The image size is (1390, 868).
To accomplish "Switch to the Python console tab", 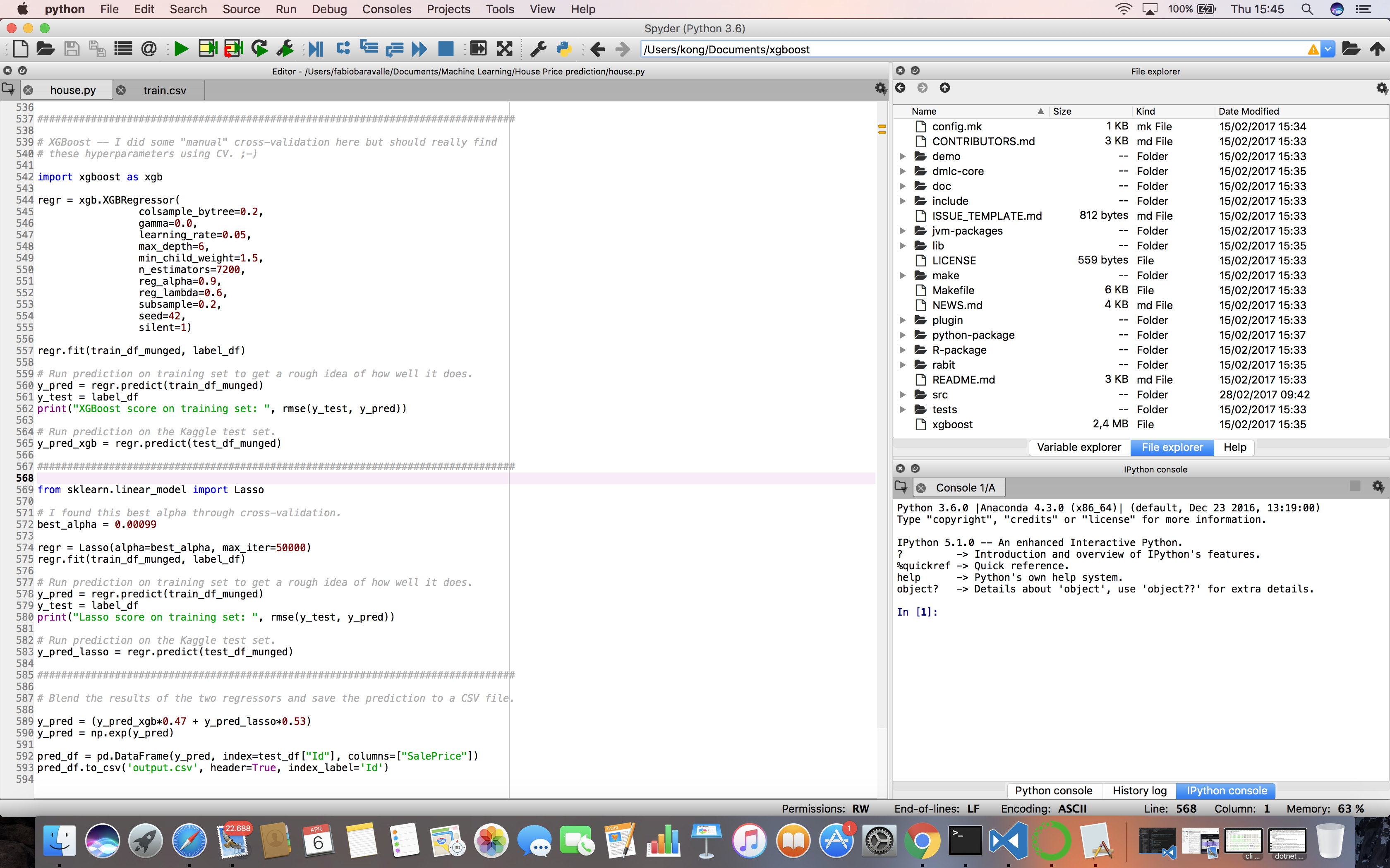I will 1054,791.
